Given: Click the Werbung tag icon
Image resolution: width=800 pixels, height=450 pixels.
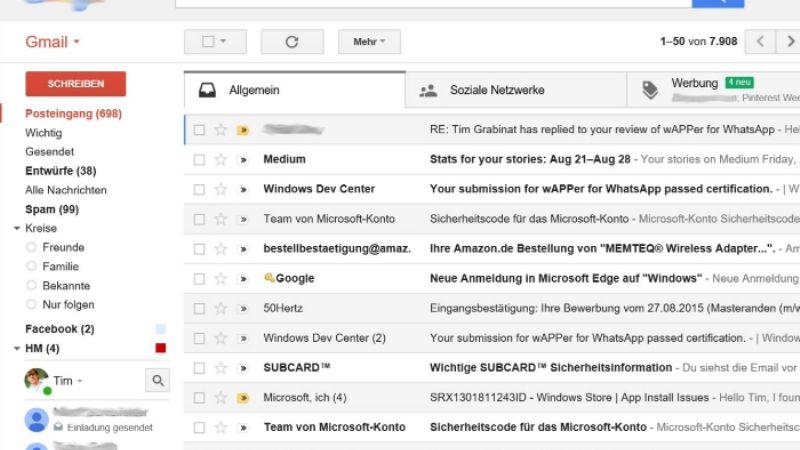Looking at the screenshot, I should pos(649,90).
